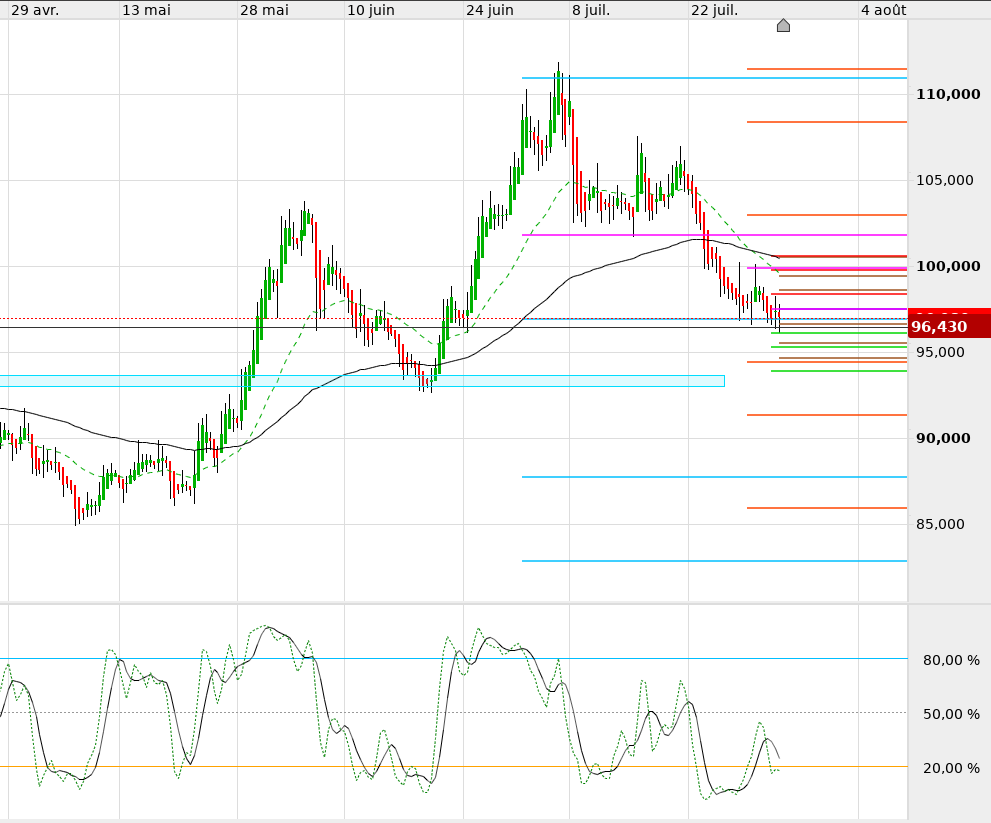
Task: Click the 22 juil. date label
Action: click(714, 10)
